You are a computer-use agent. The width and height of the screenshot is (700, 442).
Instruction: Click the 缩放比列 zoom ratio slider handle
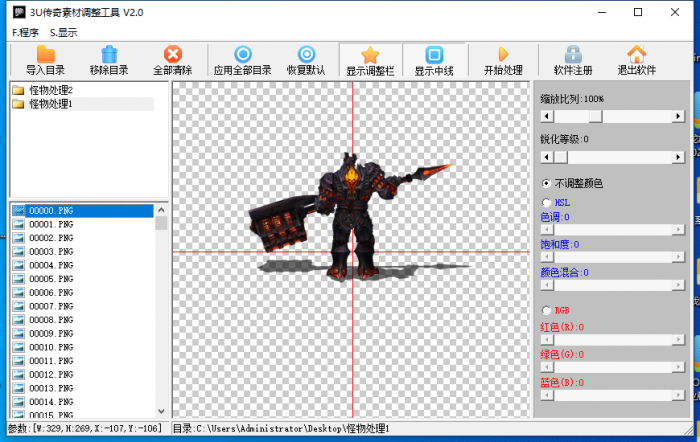(x=595, y=116)
